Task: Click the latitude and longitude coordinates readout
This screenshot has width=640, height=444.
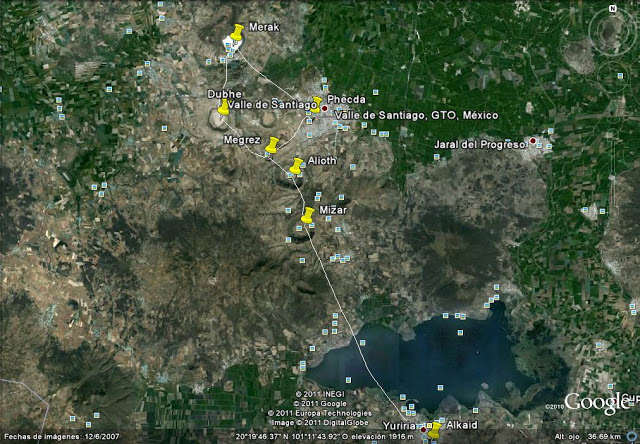Action: click(x=291, y=437)
